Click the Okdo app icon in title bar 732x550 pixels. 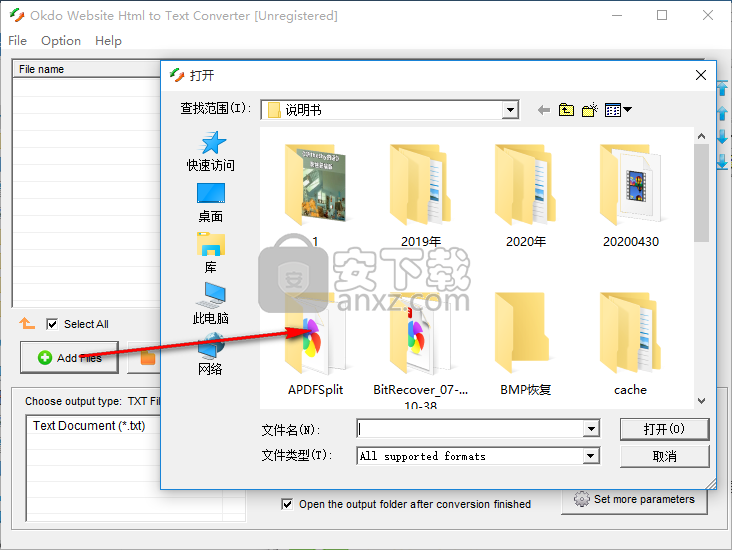(17, 15)
